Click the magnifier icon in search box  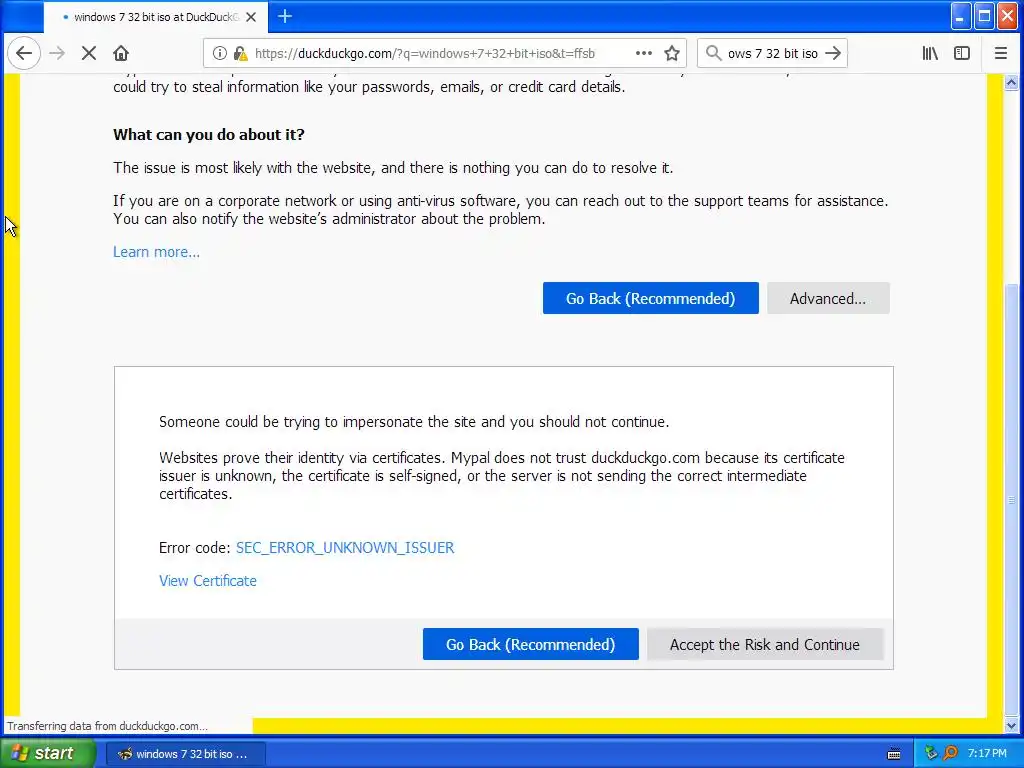[714, 54]
